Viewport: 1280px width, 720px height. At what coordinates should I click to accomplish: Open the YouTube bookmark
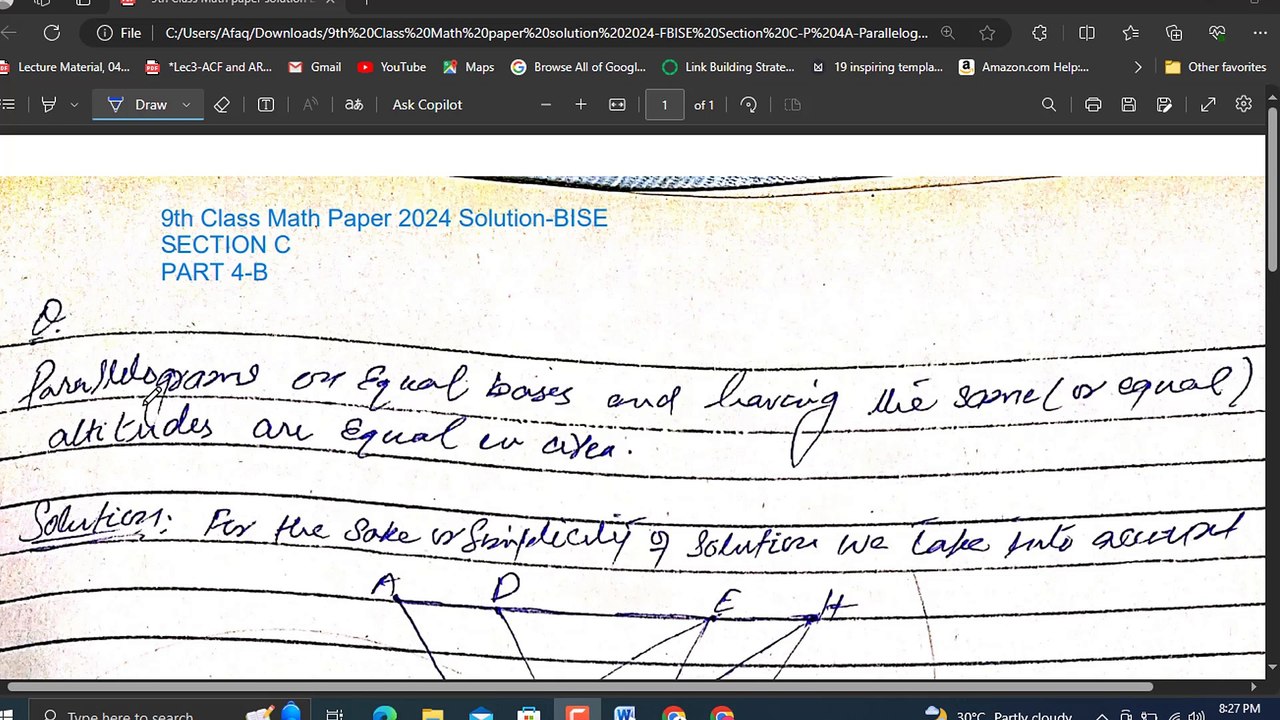[392, 67]
